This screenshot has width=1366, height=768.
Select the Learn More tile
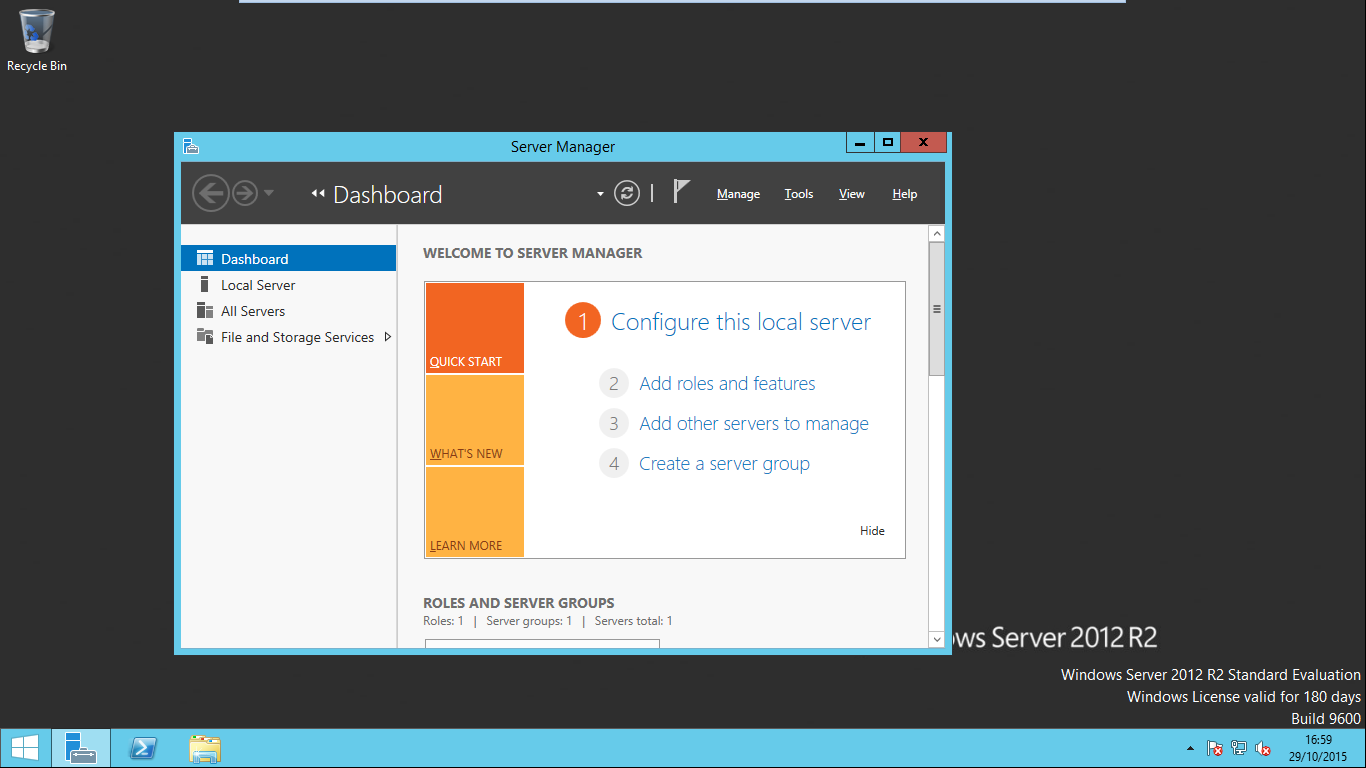474,512
